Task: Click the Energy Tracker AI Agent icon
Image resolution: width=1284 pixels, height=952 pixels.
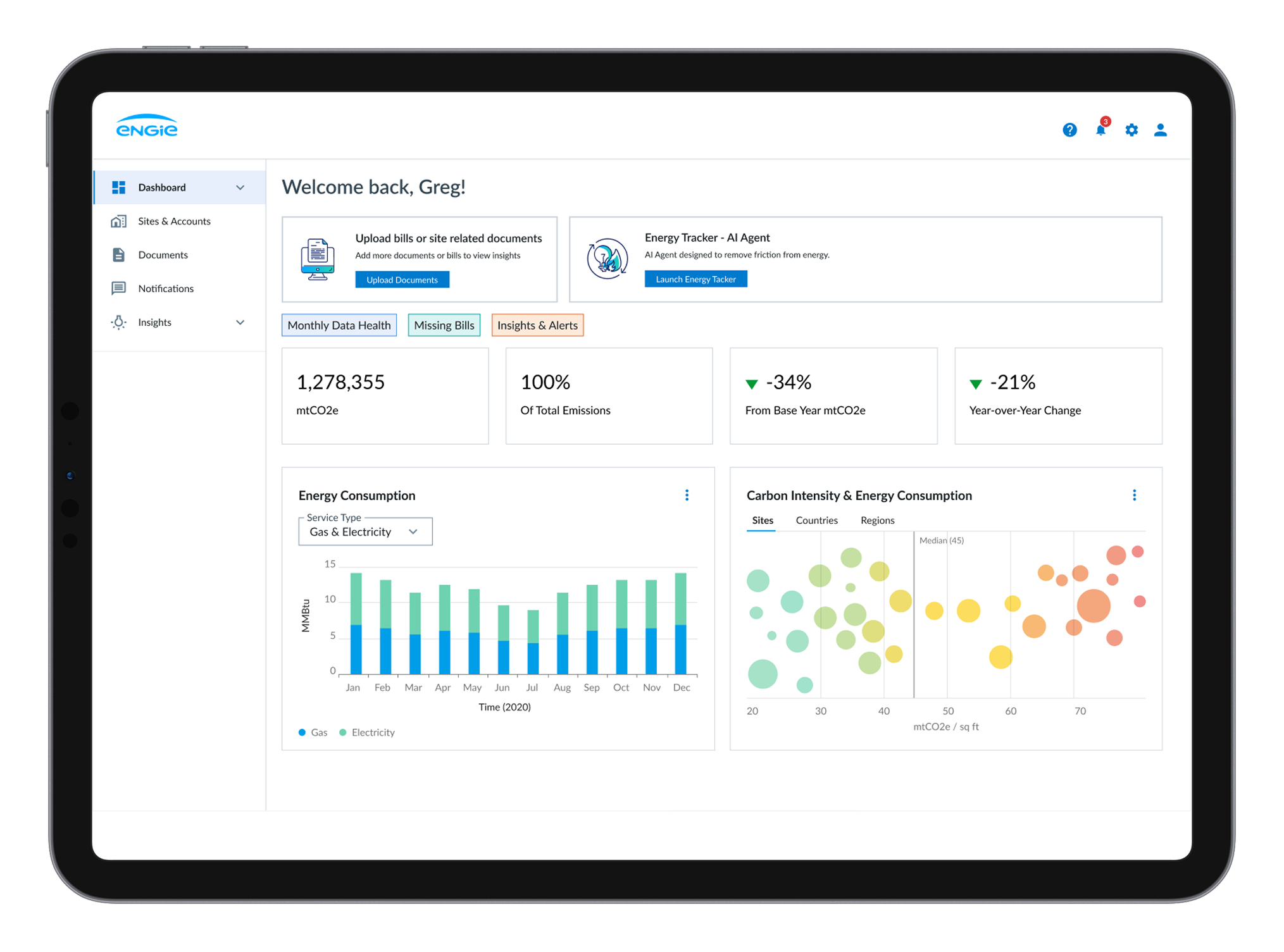Action: pos(607,259)
